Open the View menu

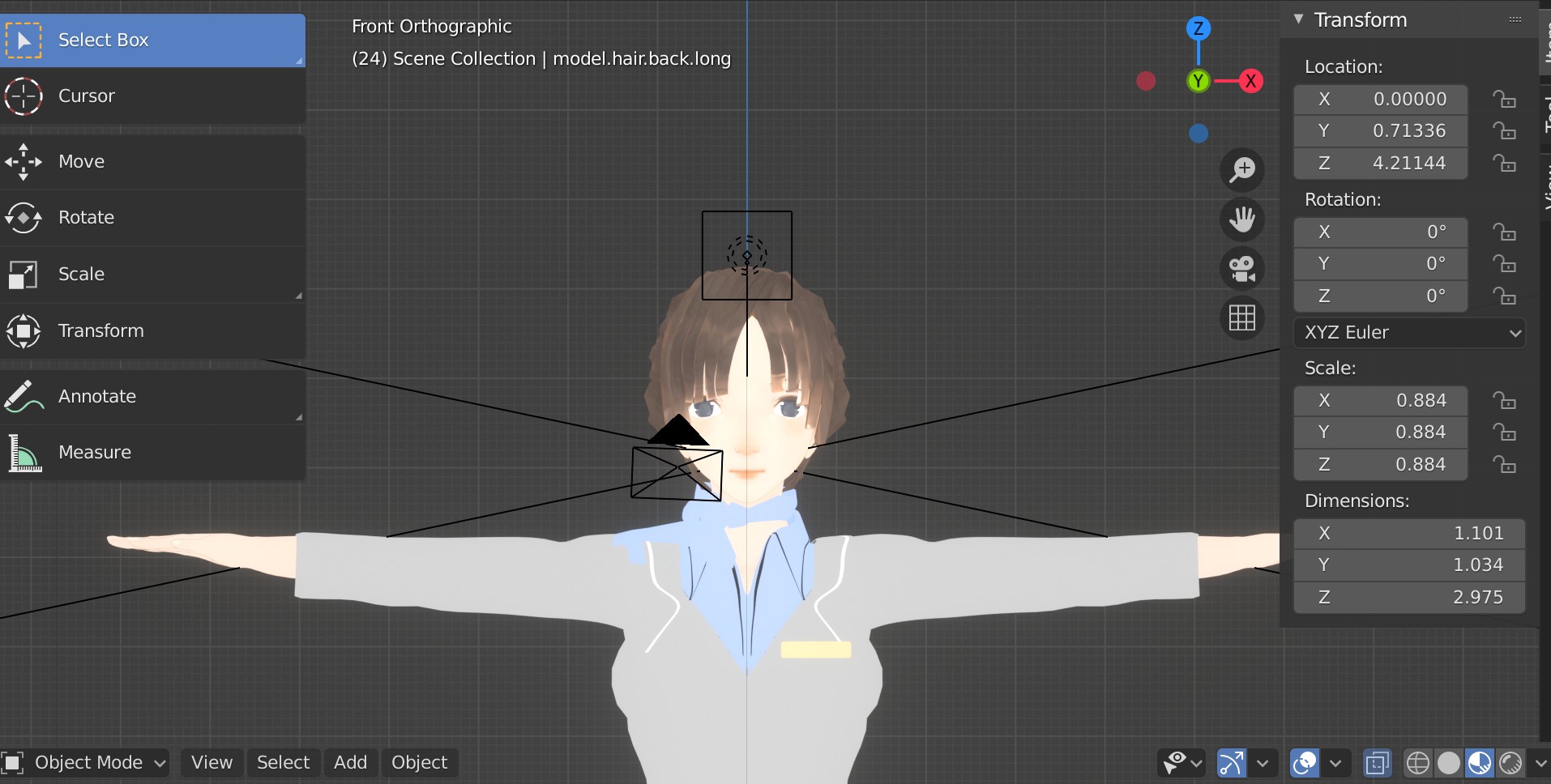coord(211,762)
